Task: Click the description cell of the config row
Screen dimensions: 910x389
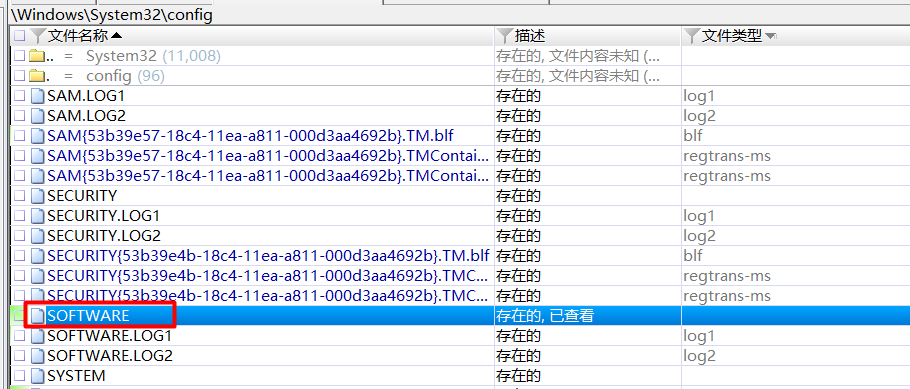Action: tap(578, 76)
